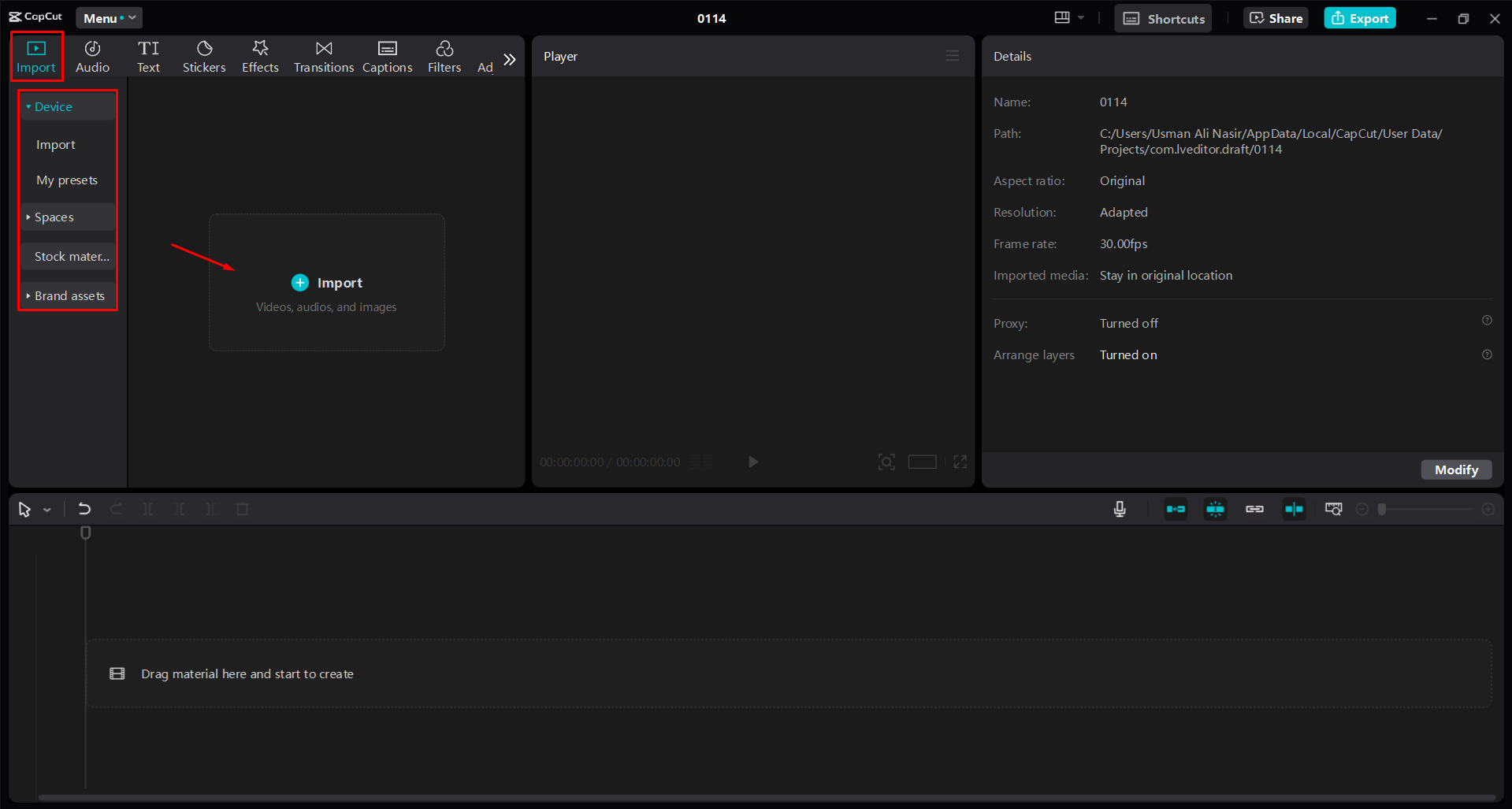Viewport: 1512px width, 809px height.
Task: Collapse the Device section
Action: (68, 106)
